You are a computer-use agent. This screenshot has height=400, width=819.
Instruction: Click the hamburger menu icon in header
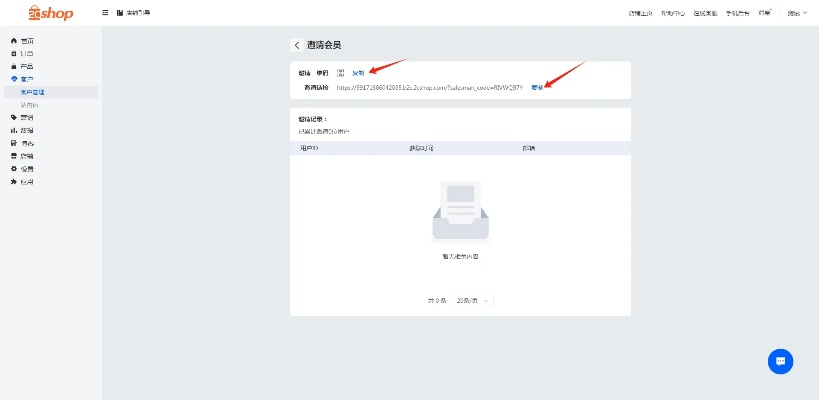click(x=106, y=12)
